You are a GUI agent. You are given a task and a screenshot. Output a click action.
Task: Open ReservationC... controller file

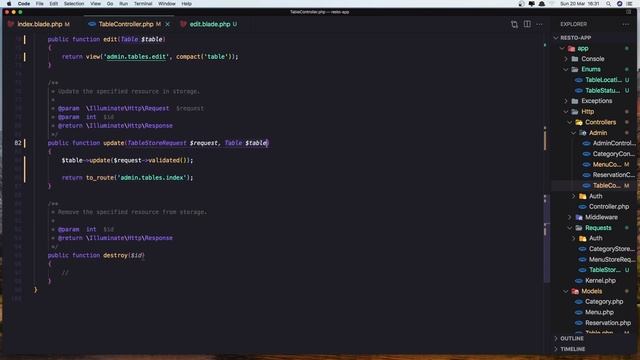pos(613,175)
